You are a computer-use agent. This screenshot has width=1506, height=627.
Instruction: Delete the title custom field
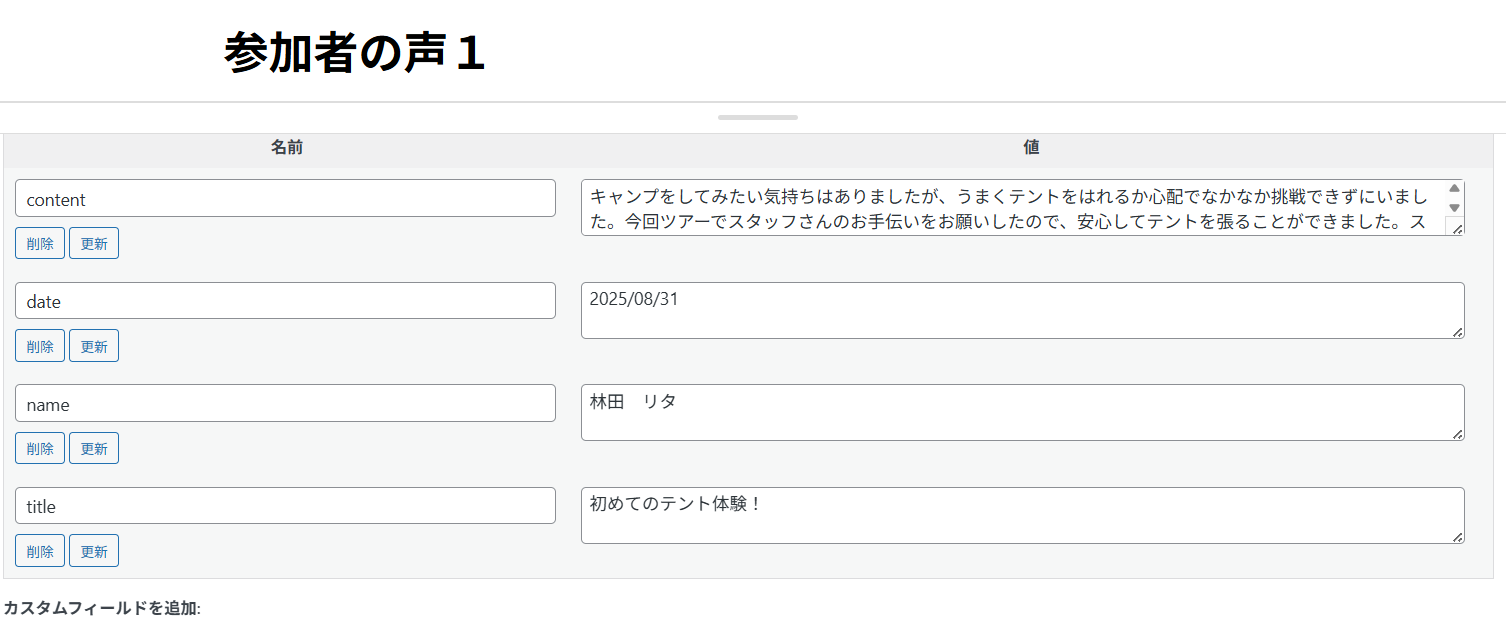click(40, 551)
